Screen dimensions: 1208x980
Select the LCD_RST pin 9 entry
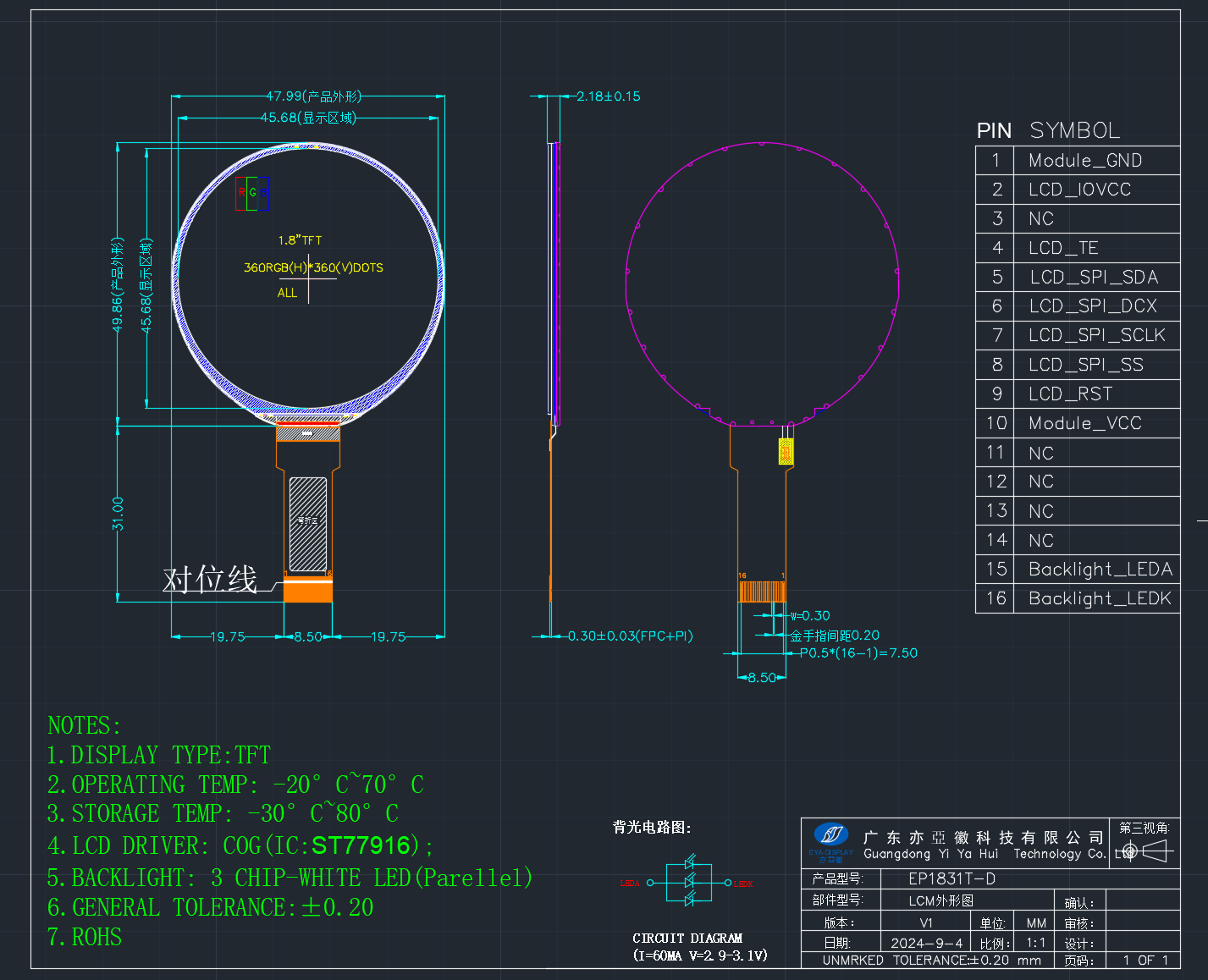(1070, 394)
